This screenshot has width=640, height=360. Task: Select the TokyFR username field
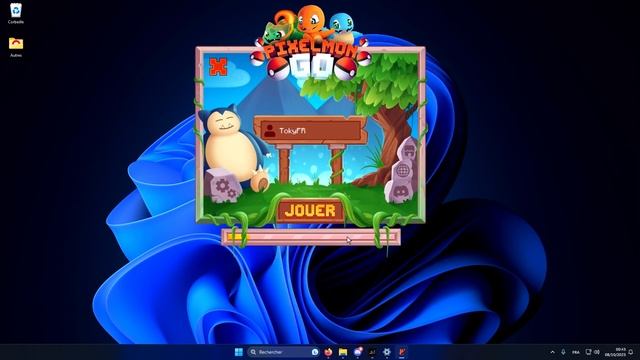click(311, 131)
